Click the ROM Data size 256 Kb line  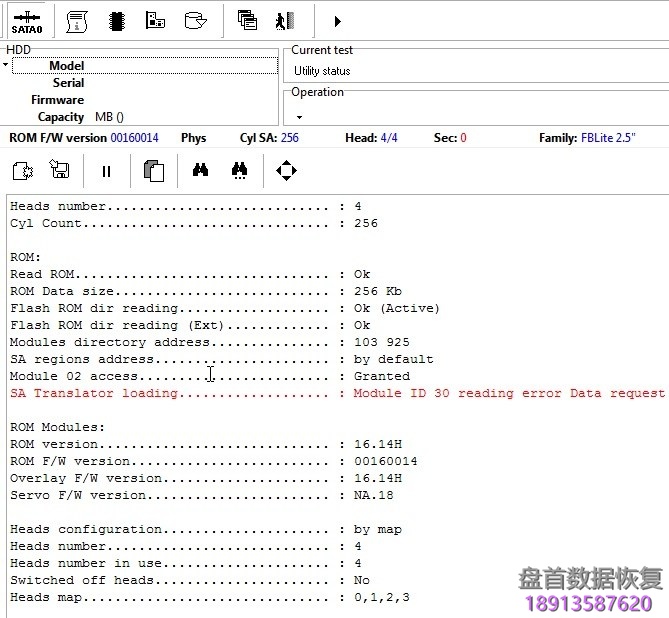click(206, 291)
